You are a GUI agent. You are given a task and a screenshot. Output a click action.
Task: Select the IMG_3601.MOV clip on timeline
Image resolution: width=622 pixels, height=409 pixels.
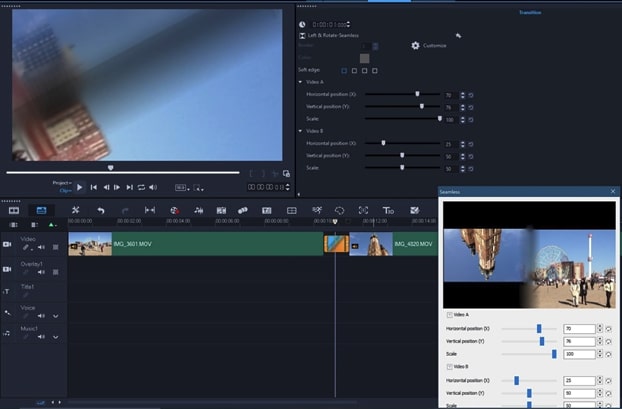coord(196,244)
